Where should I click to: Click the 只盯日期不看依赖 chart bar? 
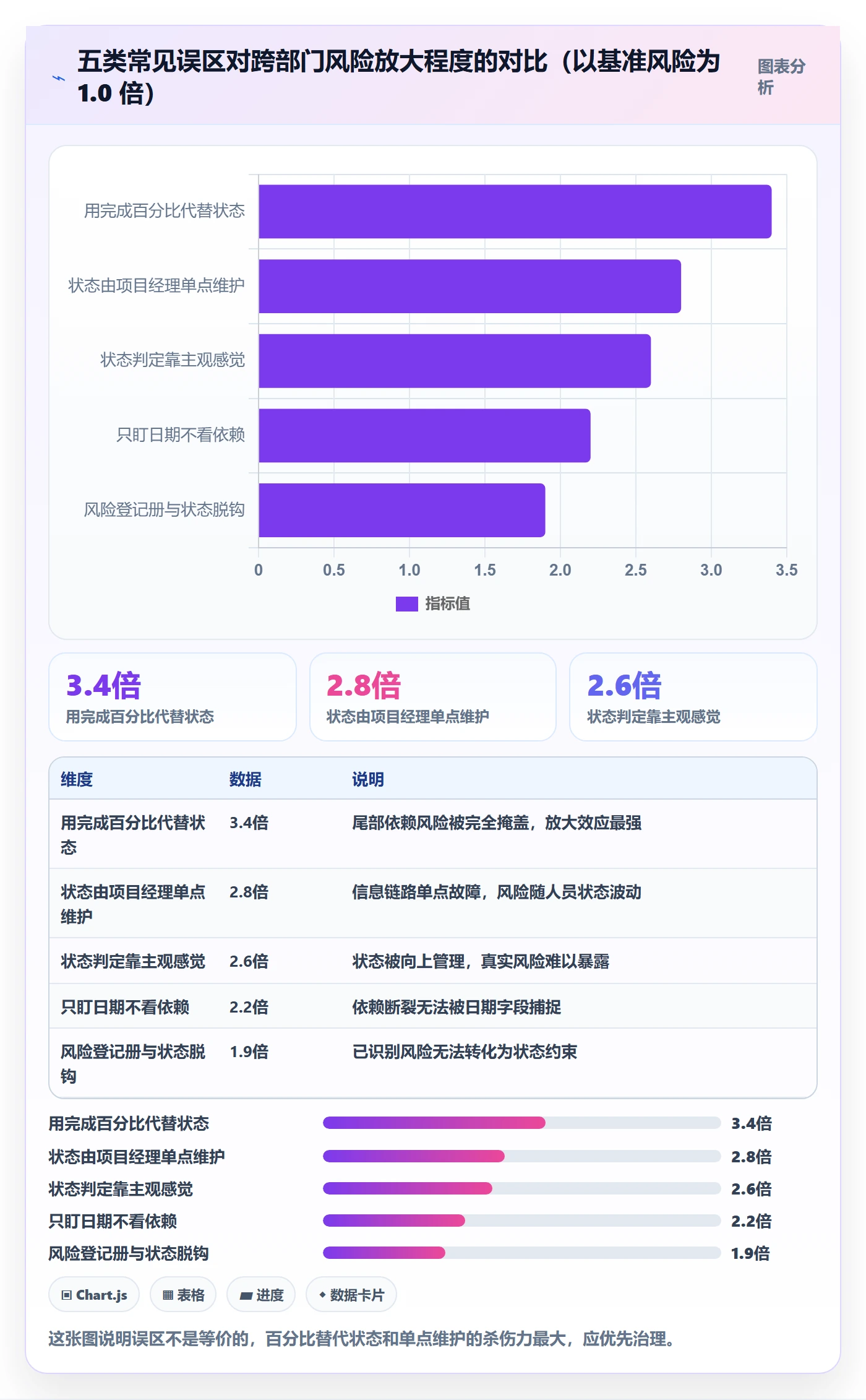coord(424,436)
